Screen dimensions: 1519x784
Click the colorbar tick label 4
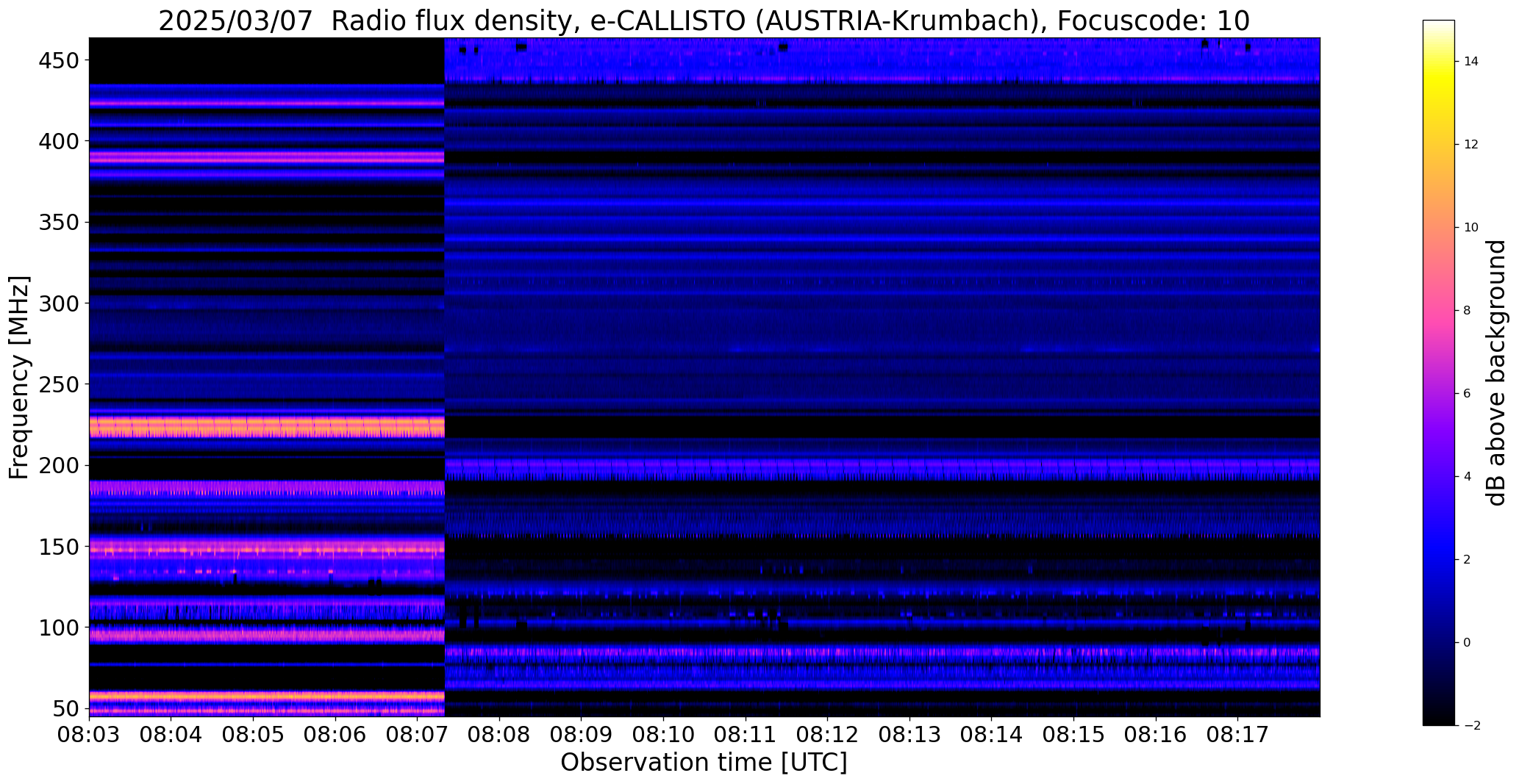1468,477
